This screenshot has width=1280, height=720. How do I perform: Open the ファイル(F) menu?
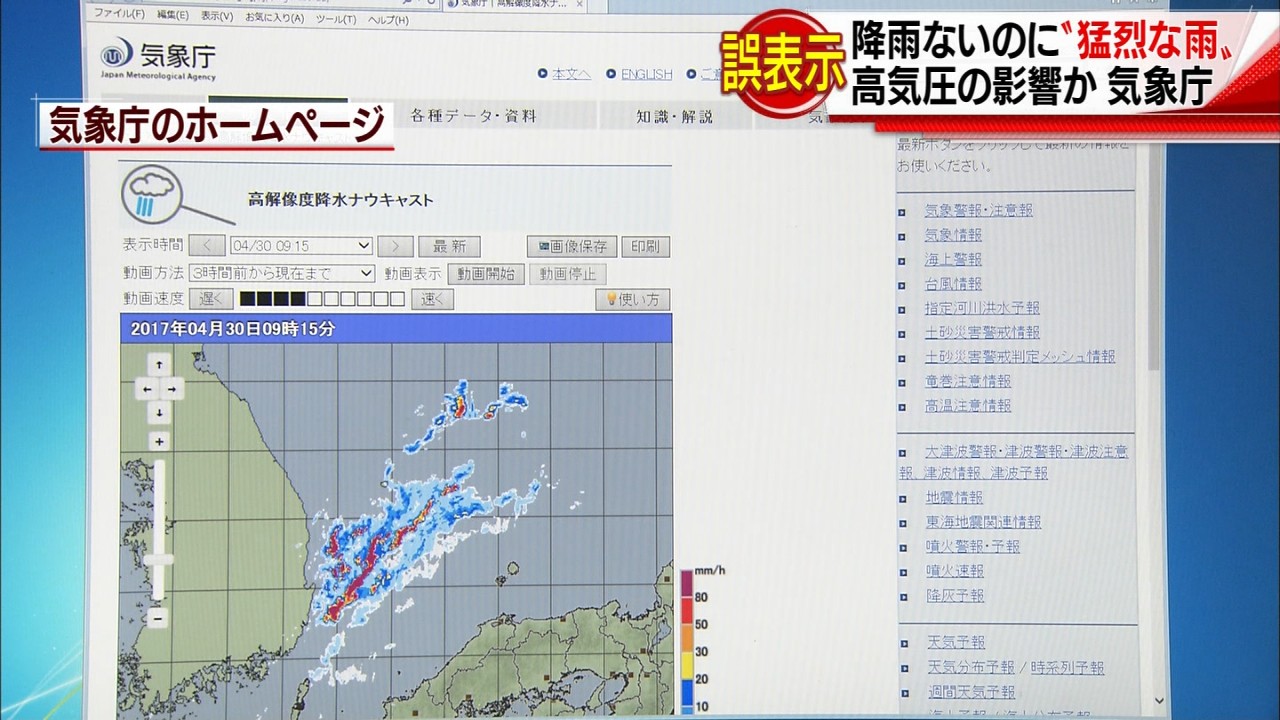tap(119, 16)
